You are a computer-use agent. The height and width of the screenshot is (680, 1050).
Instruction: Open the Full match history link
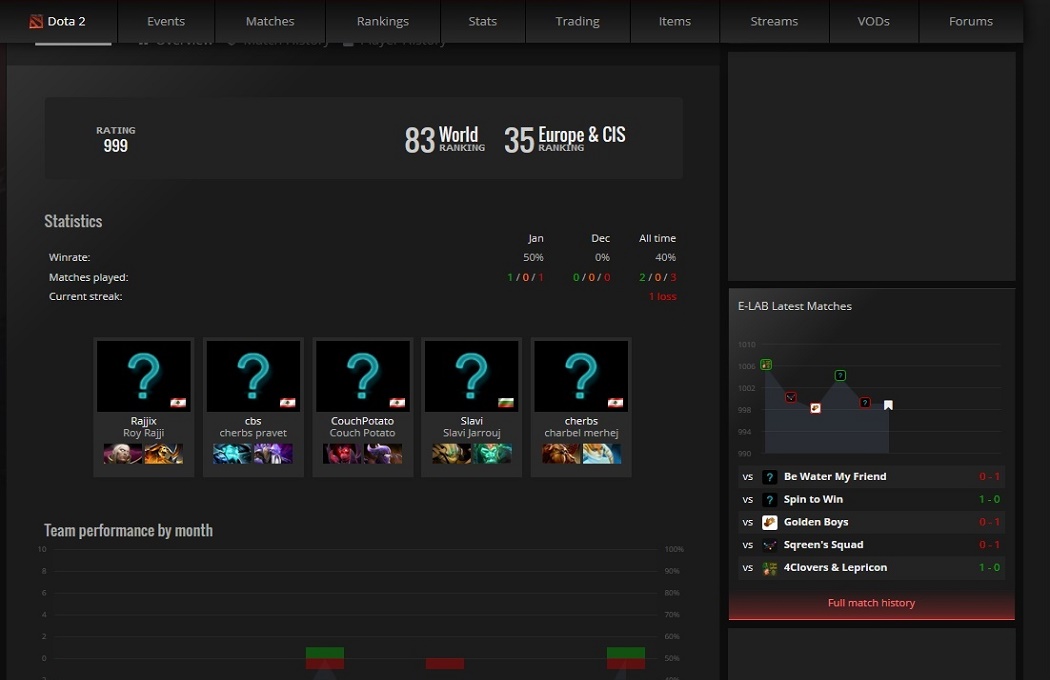coord(871,603)
